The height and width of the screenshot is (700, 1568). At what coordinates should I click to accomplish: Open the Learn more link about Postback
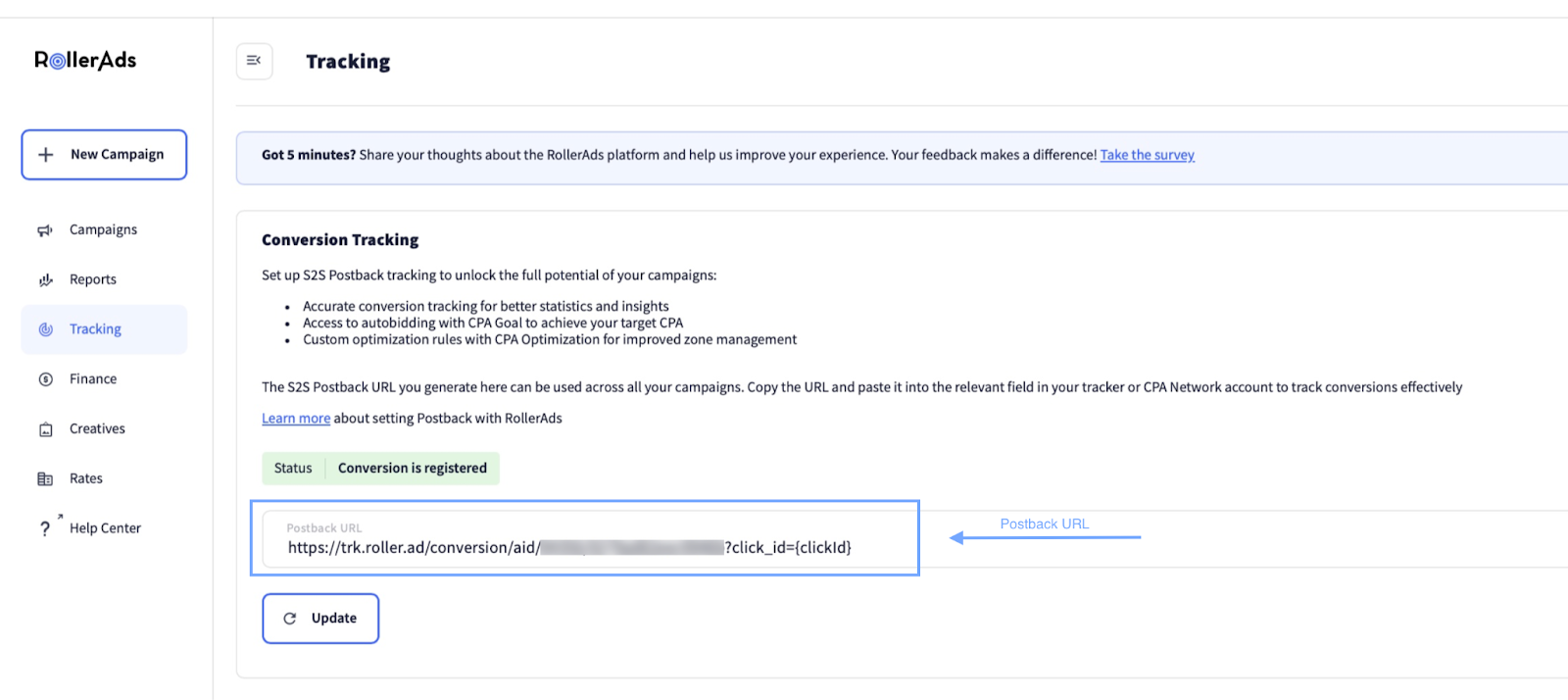click(296, 419)
